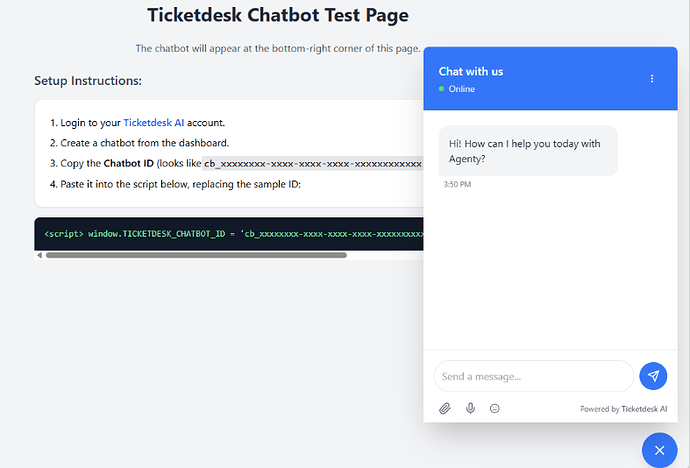Click into the Send a message field
690x468 pixels.
click(533, 376)
